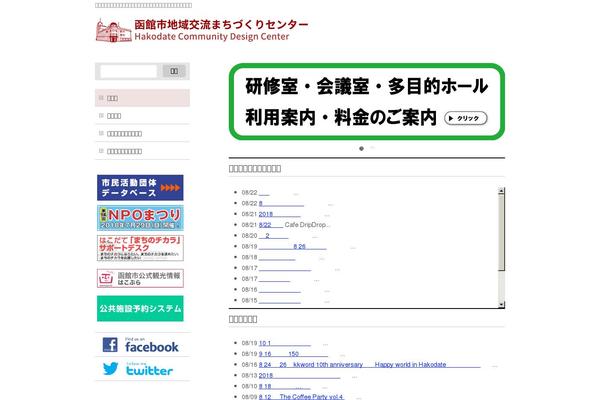Open the 08/21 news link starting with 2018
The width and height of the screenshot is (600, 400).
[280, 214]
